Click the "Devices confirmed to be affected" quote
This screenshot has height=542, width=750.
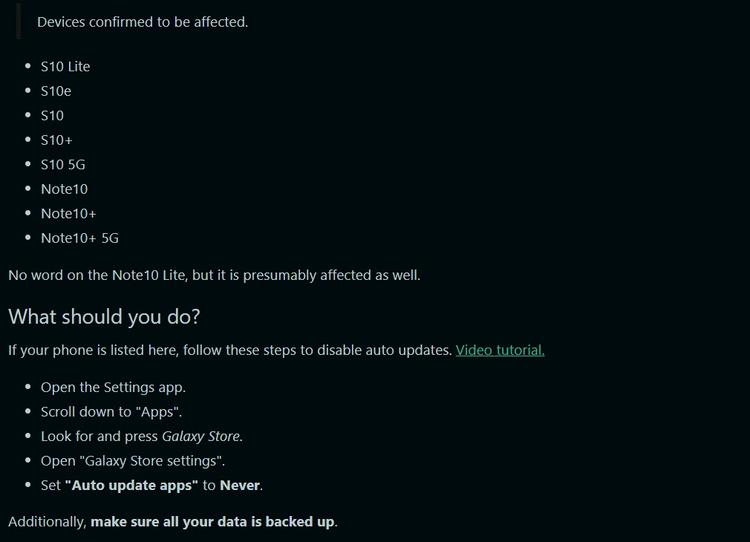(142, 21)
